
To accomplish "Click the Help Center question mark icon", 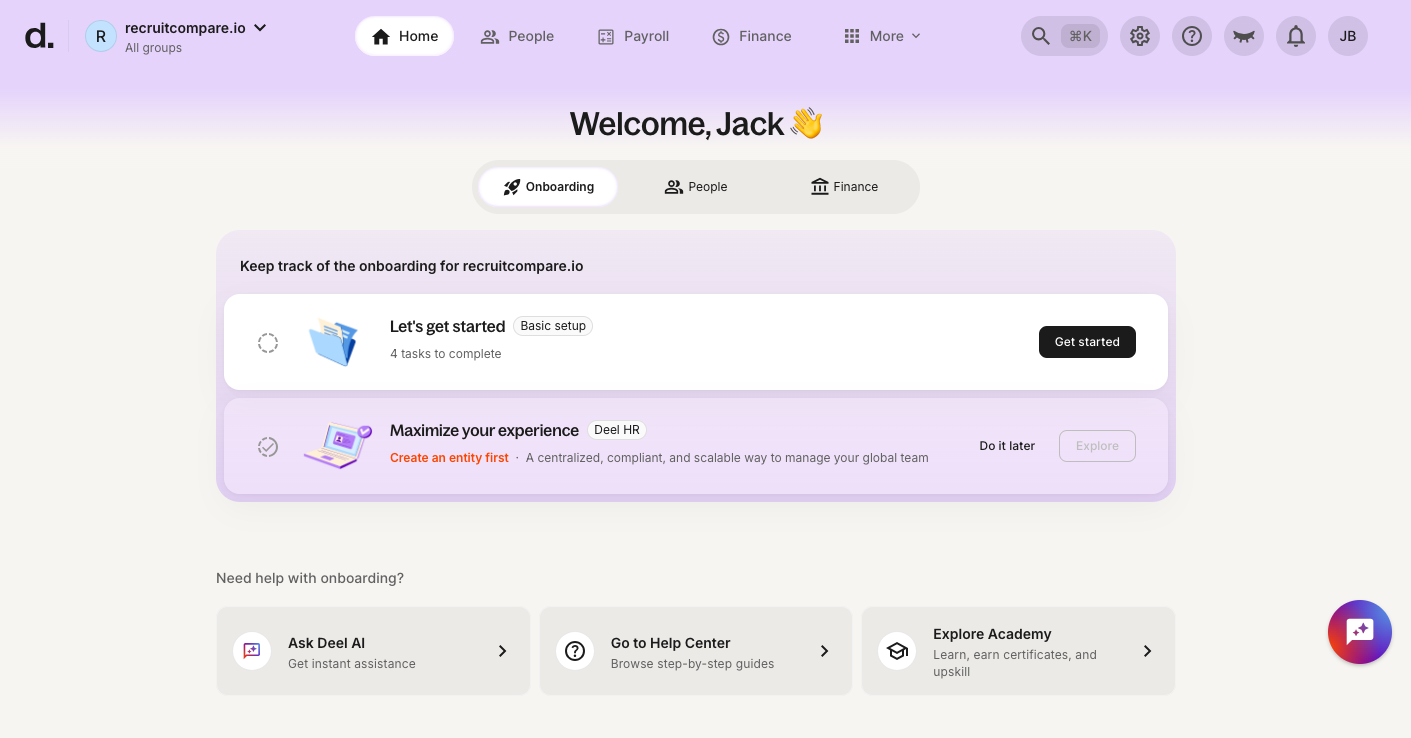I will 575,651.
